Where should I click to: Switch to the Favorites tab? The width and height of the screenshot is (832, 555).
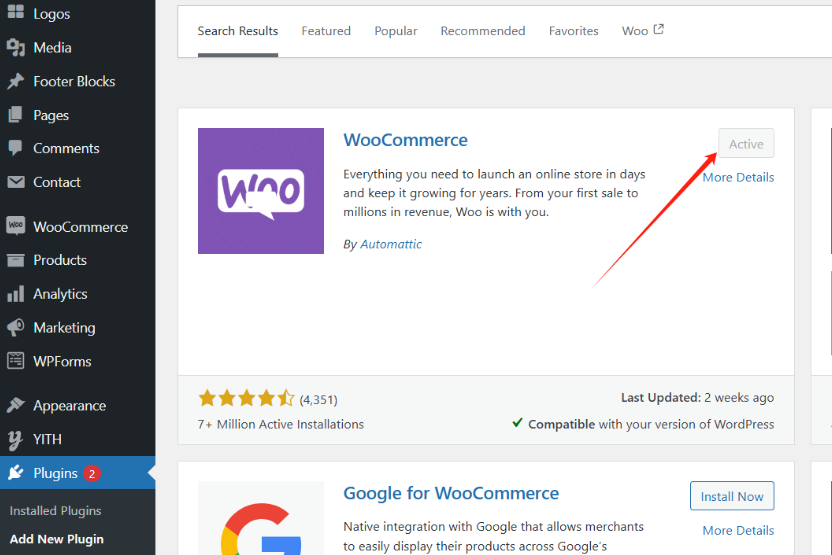[x=574, y=31]
